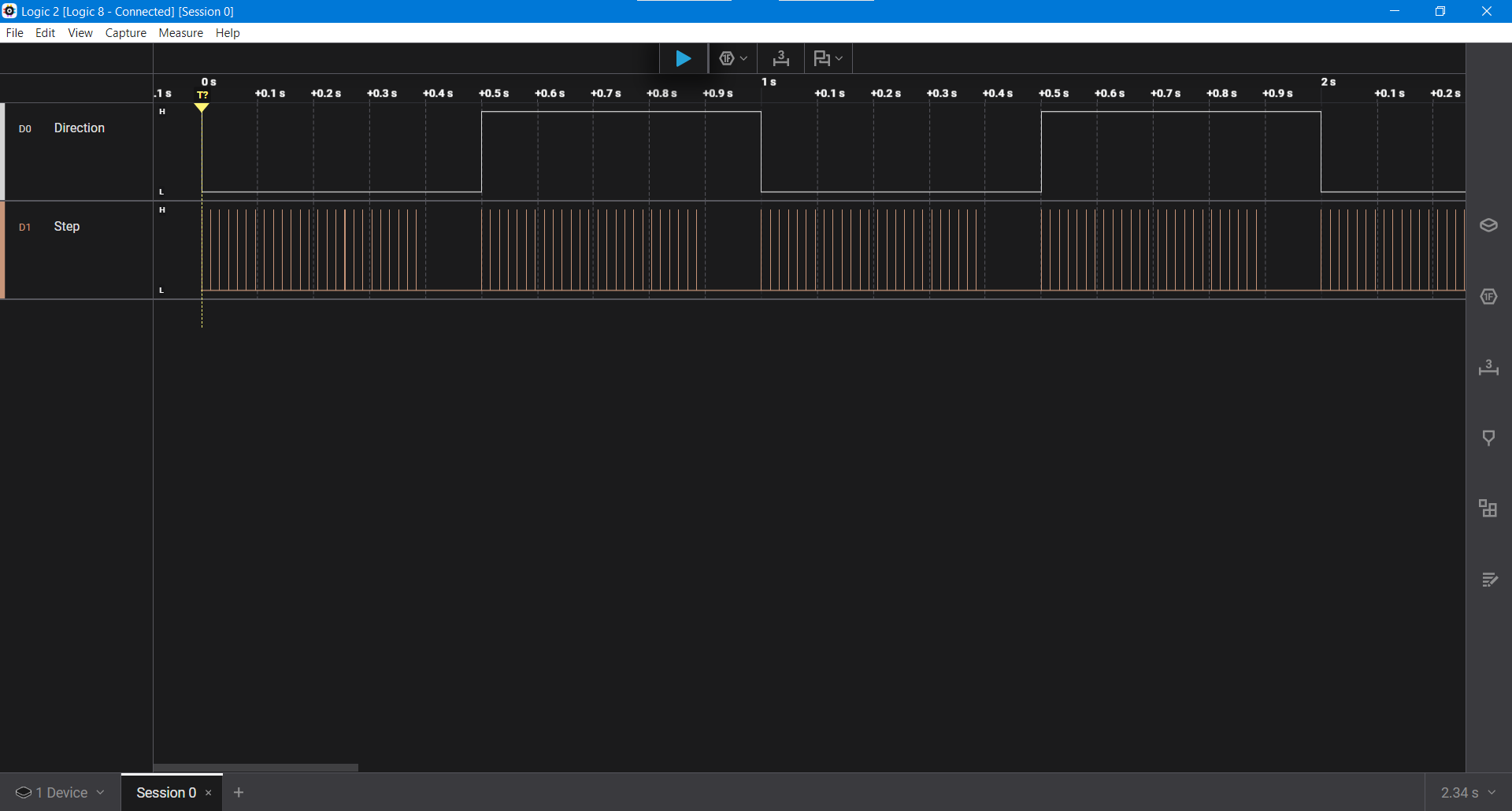Screen dimensions: 1512x811
Task: Start capture with the blue play button
Action: pos(684,58)
